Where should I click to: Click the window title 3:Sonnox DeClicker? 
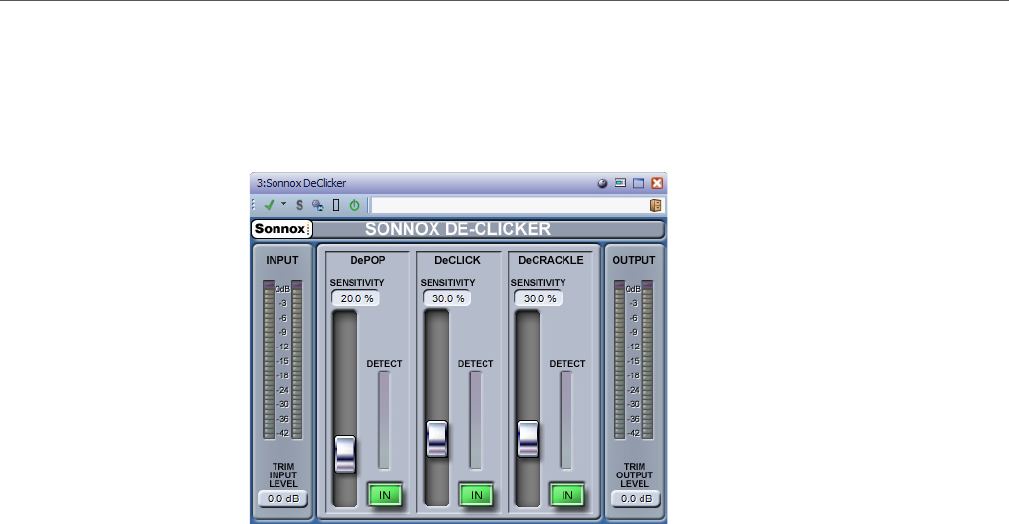[301, 183]
